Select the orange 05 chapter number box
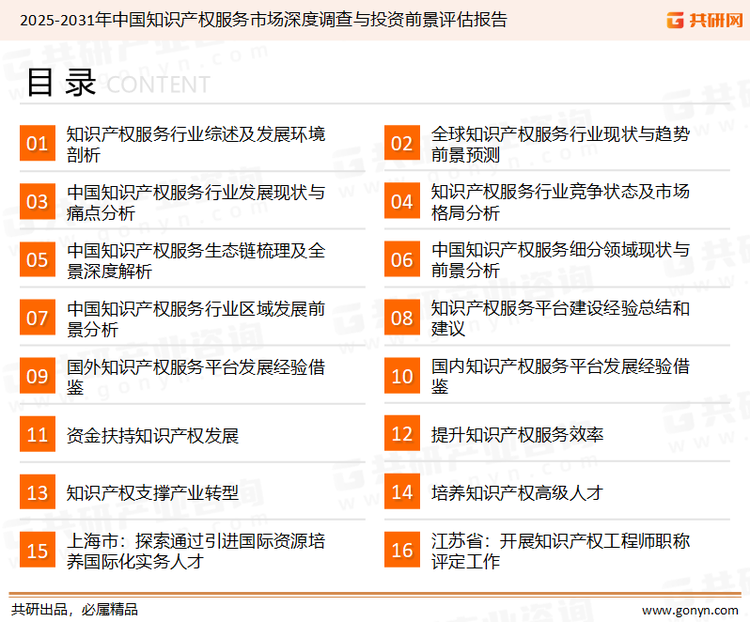This screenshot has width=750, height=622. tap(37, 259)
